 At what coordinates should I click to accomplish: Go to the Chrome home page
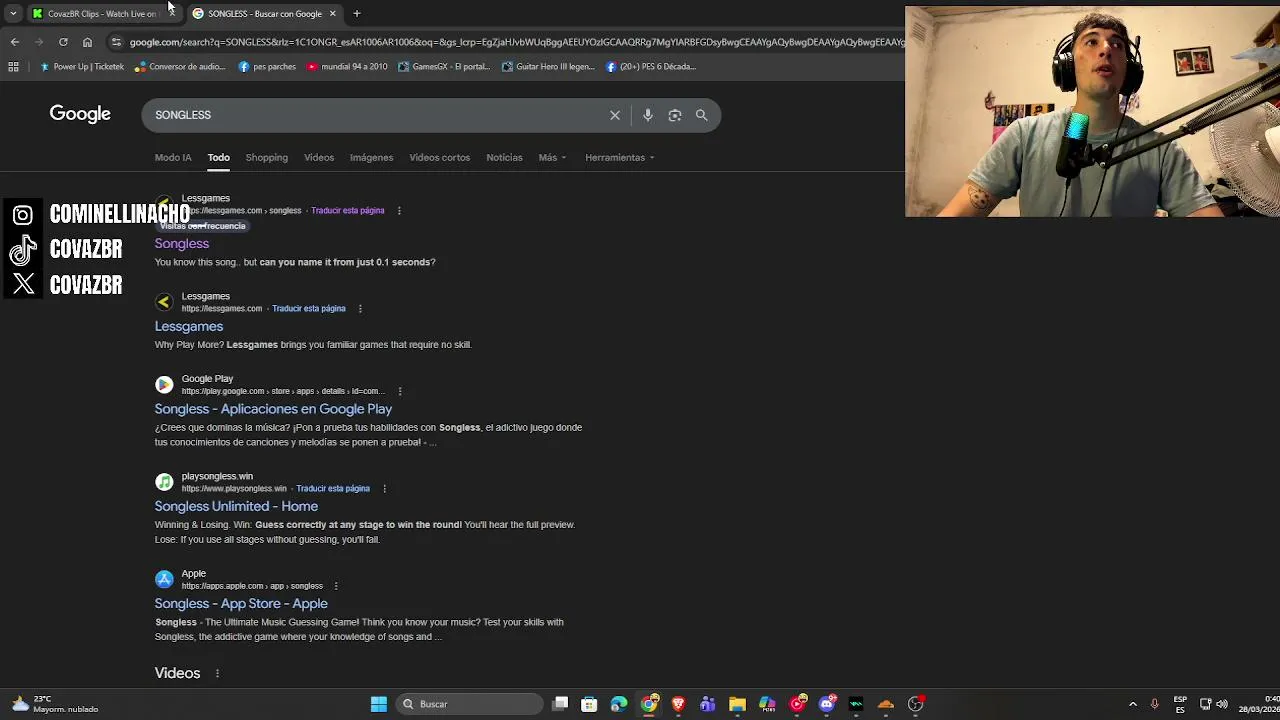[x=87, y=42]
